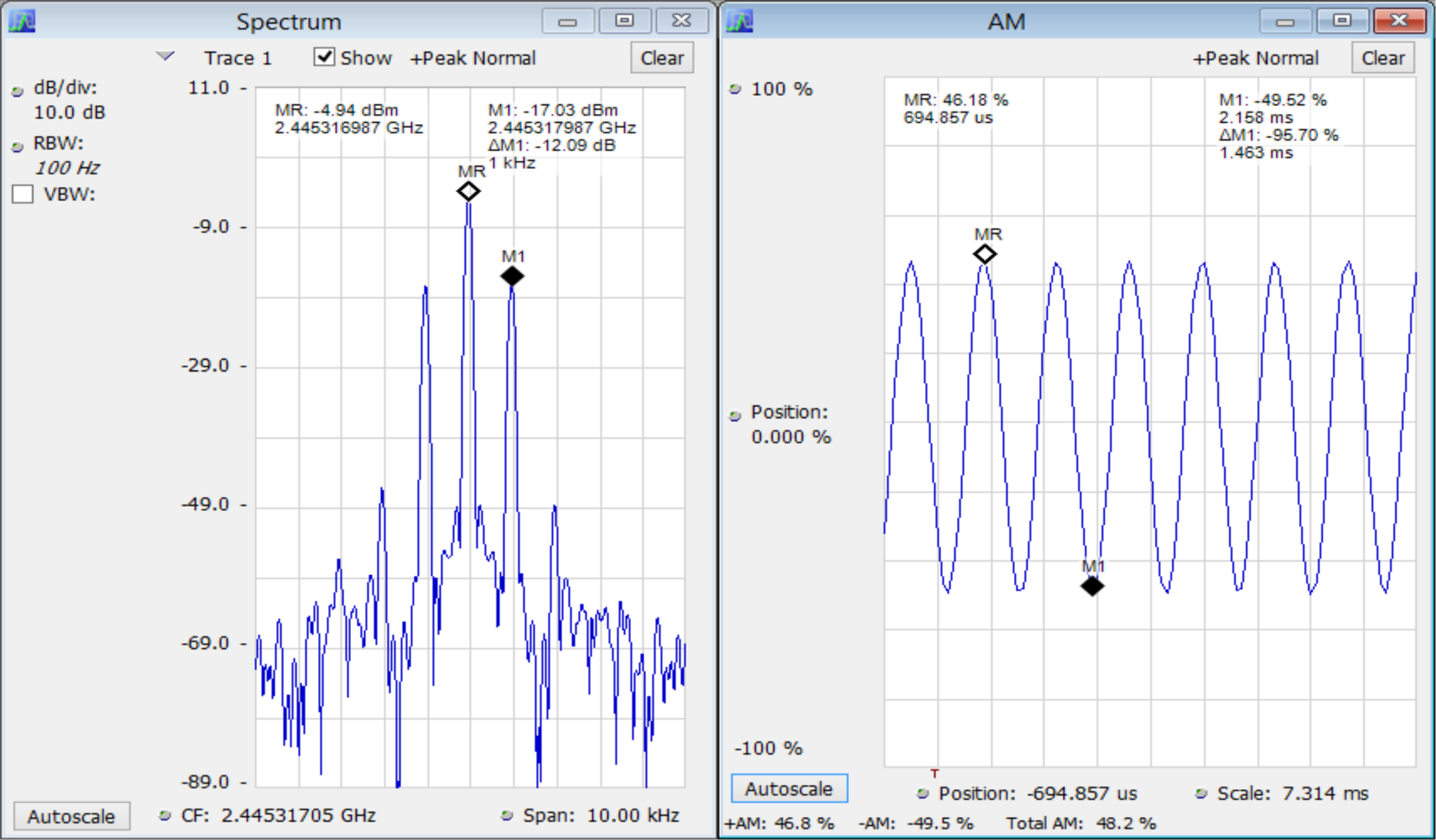
Task: Click the CF center frequency knob icon
Action: [x=164, y=815]
